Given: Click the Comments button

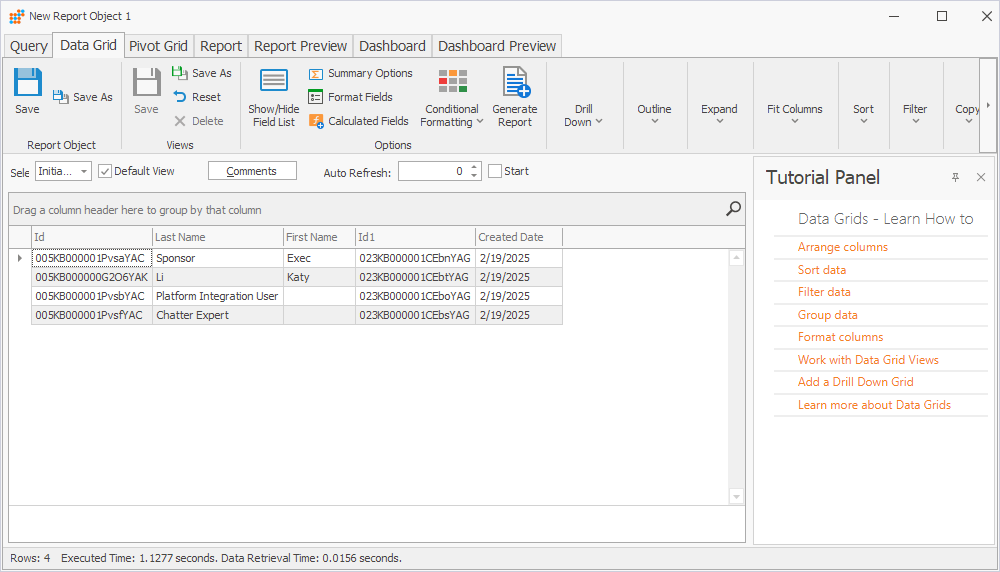Looking at the screenshot, I should coord(252,171).
